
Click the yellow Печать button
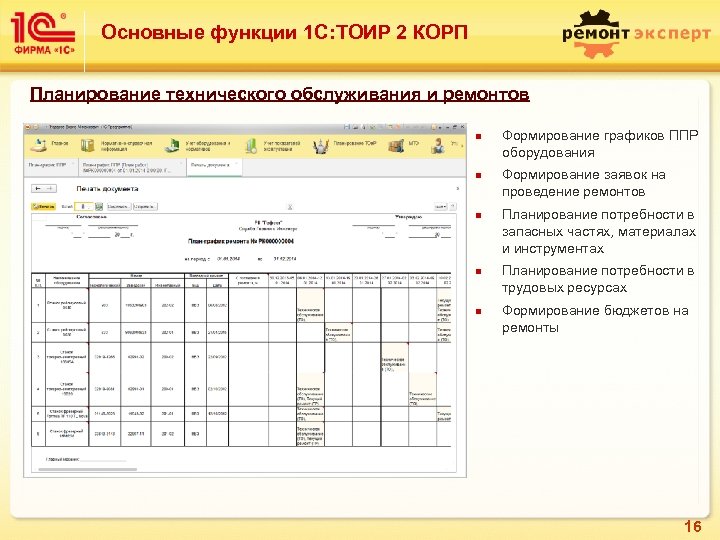(x=44, y=207)
